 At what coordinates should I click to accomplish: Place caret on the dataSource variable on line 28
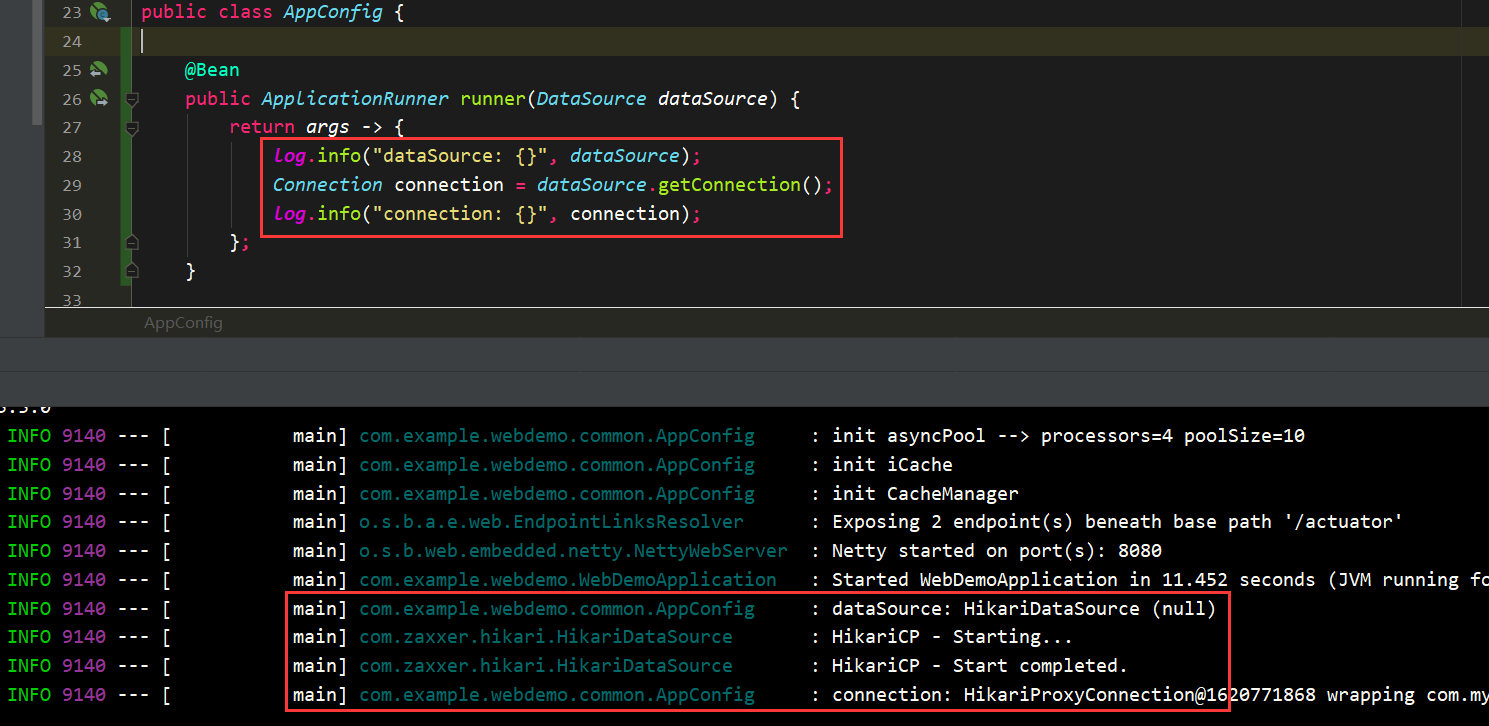[x=623, y=156]
